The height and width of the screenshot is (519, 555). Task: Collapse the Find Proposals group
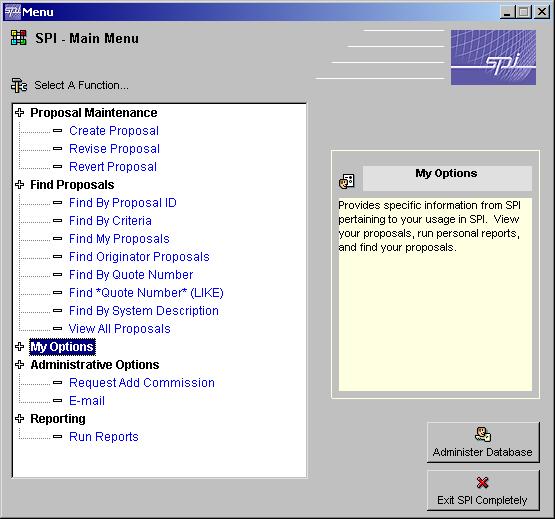[x=20, y=184]
